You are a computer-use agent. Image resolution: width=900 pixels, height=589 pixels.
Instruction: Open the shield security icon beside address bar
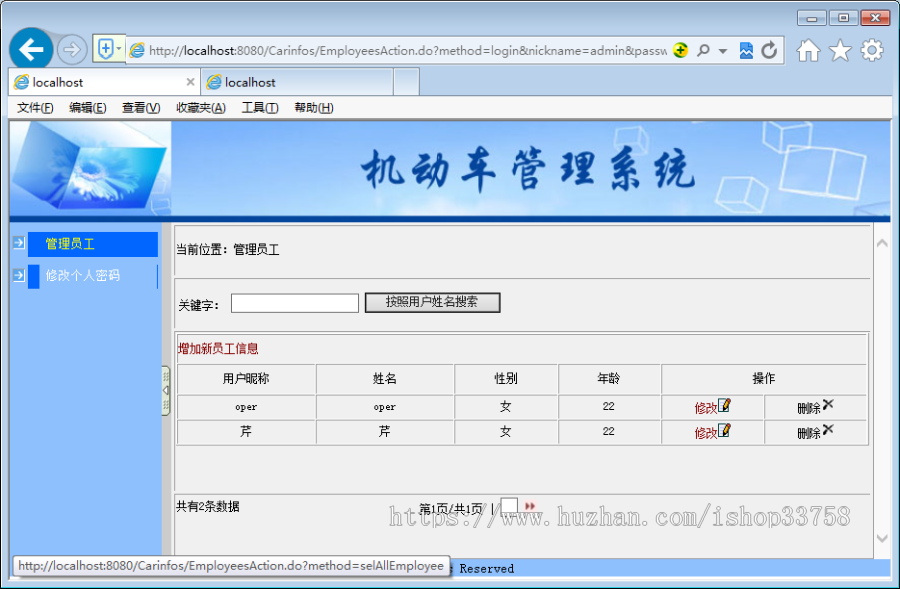point(106,49)
